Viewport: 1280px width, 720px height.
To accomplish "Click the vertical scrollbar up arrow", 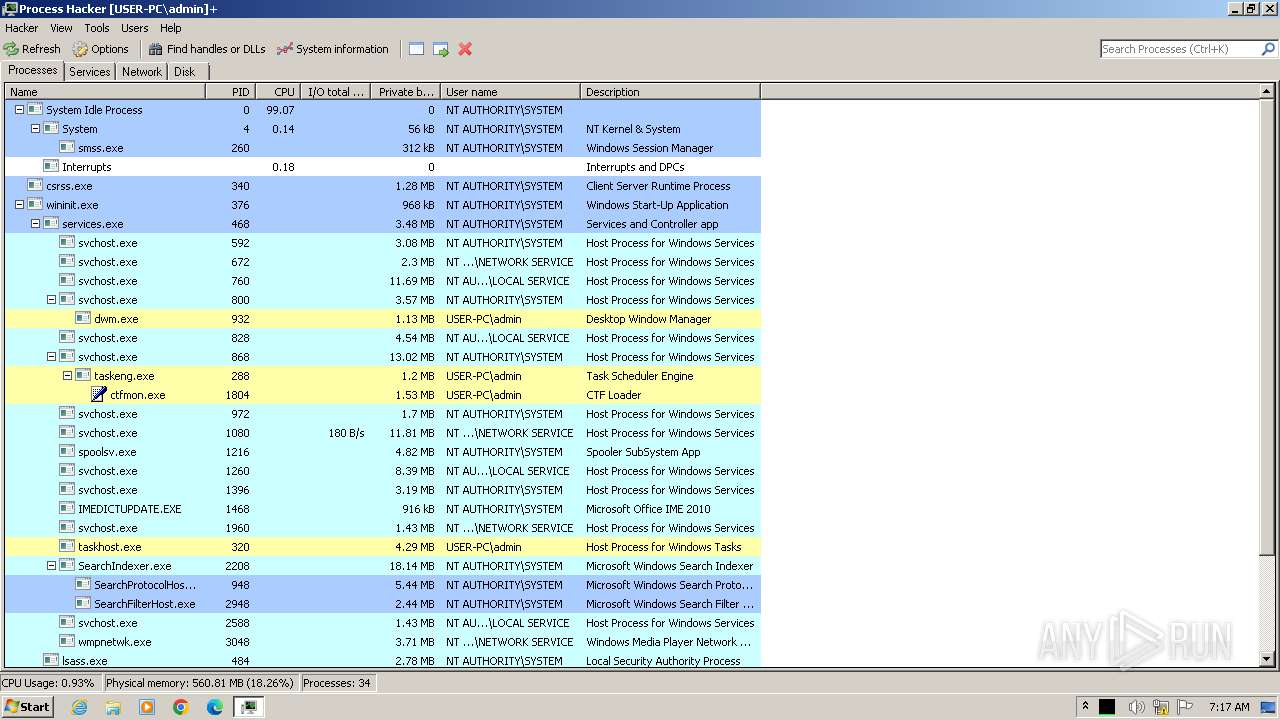I will coord(1268,92).
